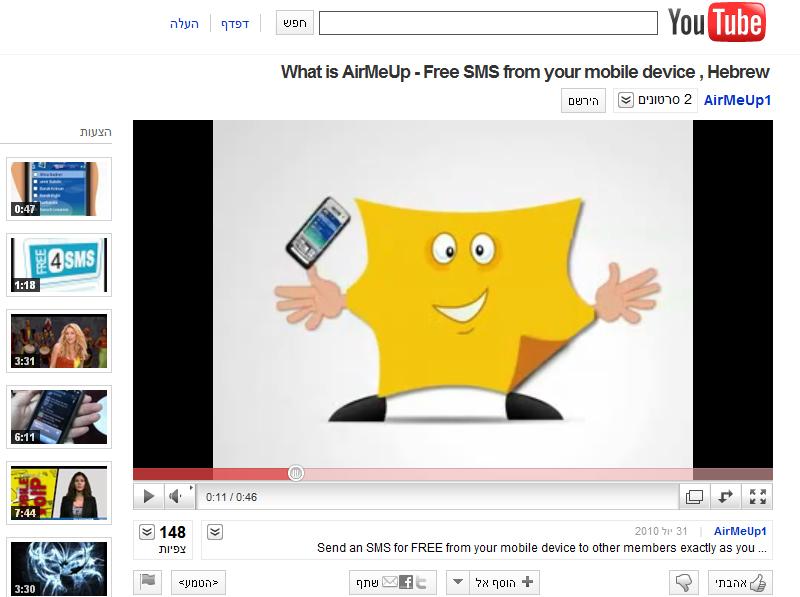Viewport: 800px width, 597px height.
Task: Open the 3:31 suggested video thumbnail
Action: click(59, 341)
